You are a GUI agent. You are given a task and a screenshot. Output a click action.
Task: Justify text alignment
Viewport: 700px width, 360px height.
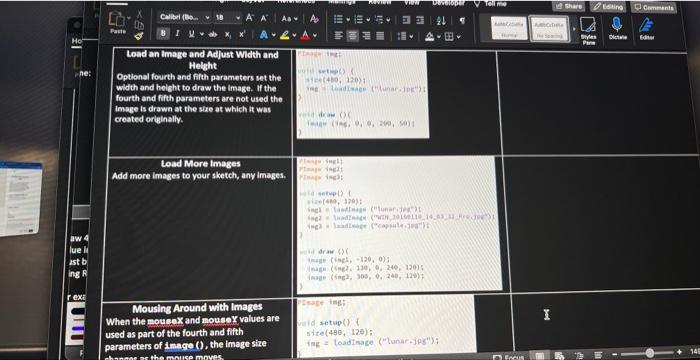380,36
